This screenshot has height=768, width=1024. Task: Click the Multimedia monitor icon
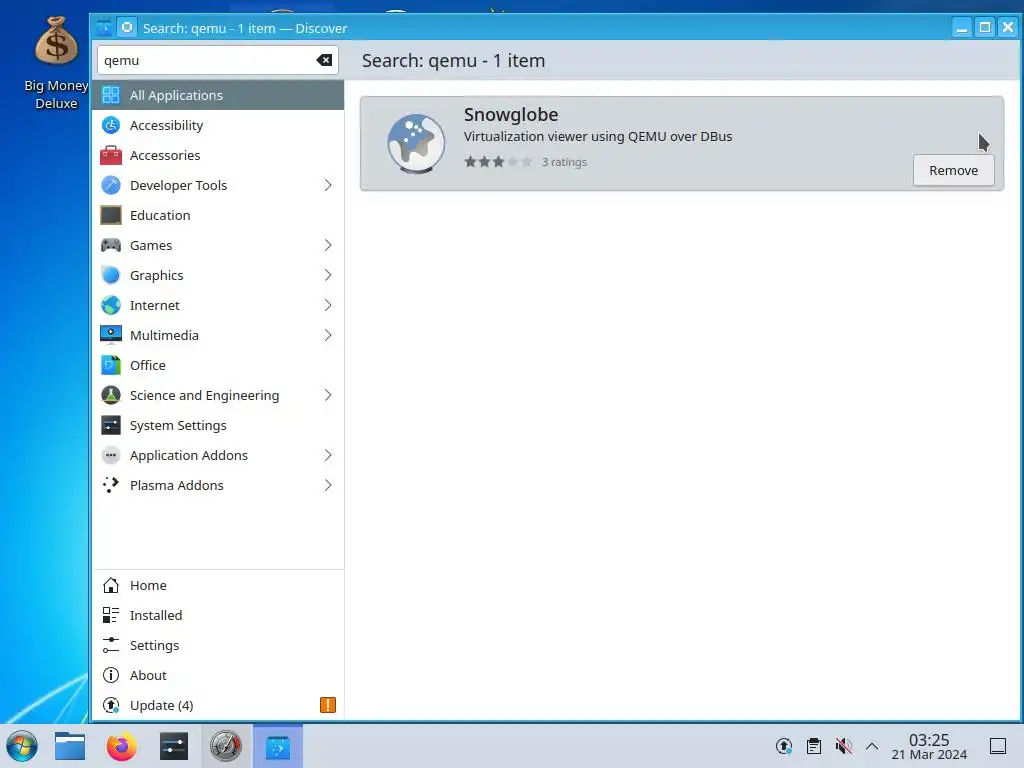coord(110,335)
